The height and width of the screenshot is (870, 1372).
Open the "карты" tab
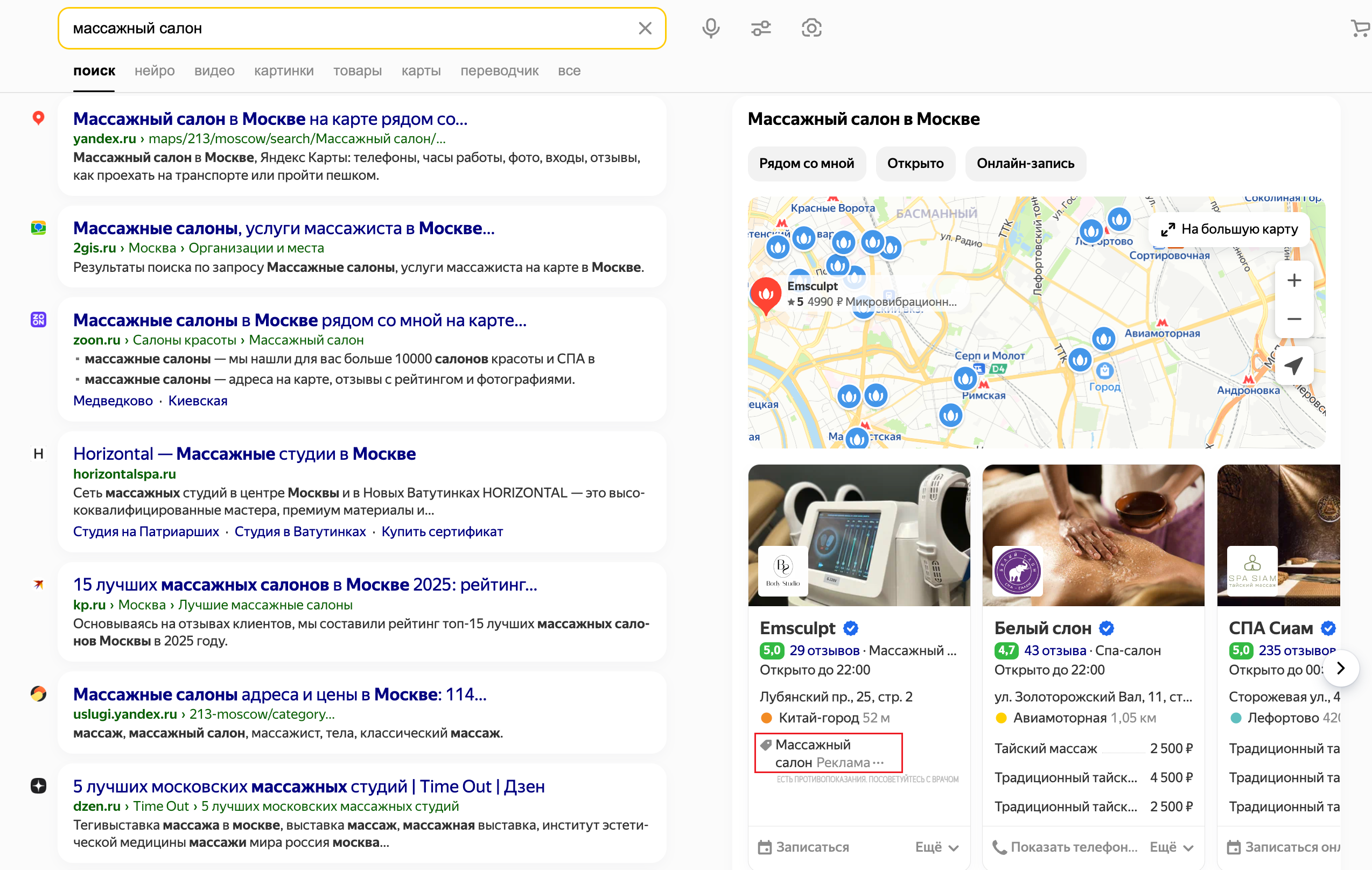[421, 71]
